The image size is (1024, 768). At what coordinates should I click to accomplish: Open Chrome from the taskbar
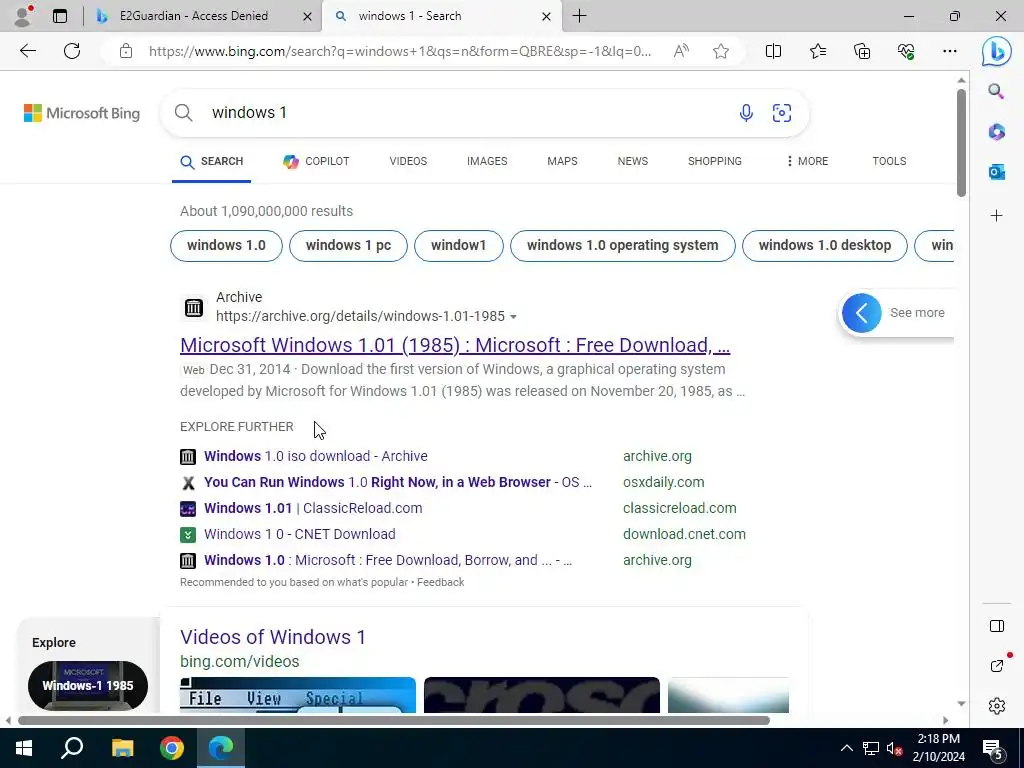(x=172, y=748)
